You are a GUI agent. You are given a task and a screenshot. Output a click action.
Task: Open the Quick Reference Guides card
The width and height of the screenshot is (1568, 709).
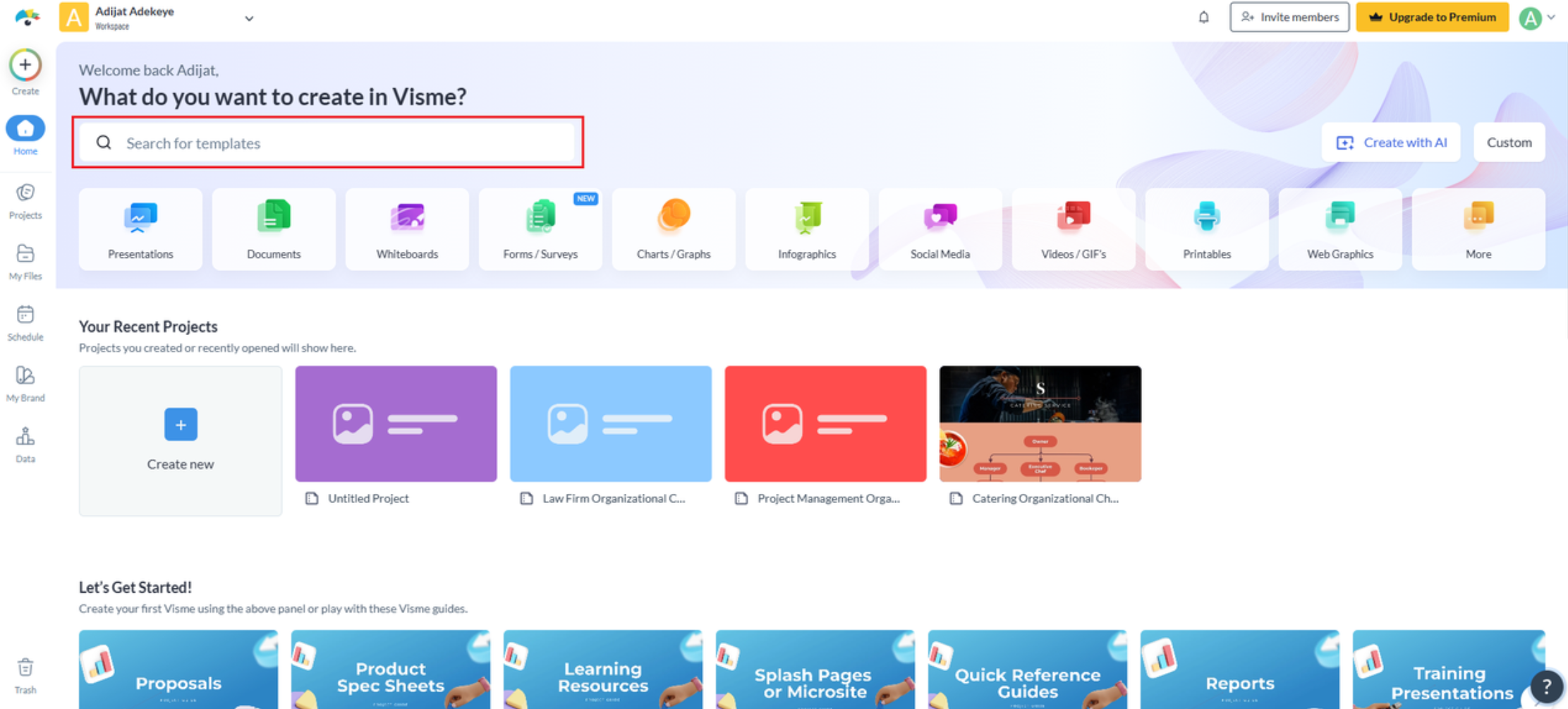[1028, 669]
